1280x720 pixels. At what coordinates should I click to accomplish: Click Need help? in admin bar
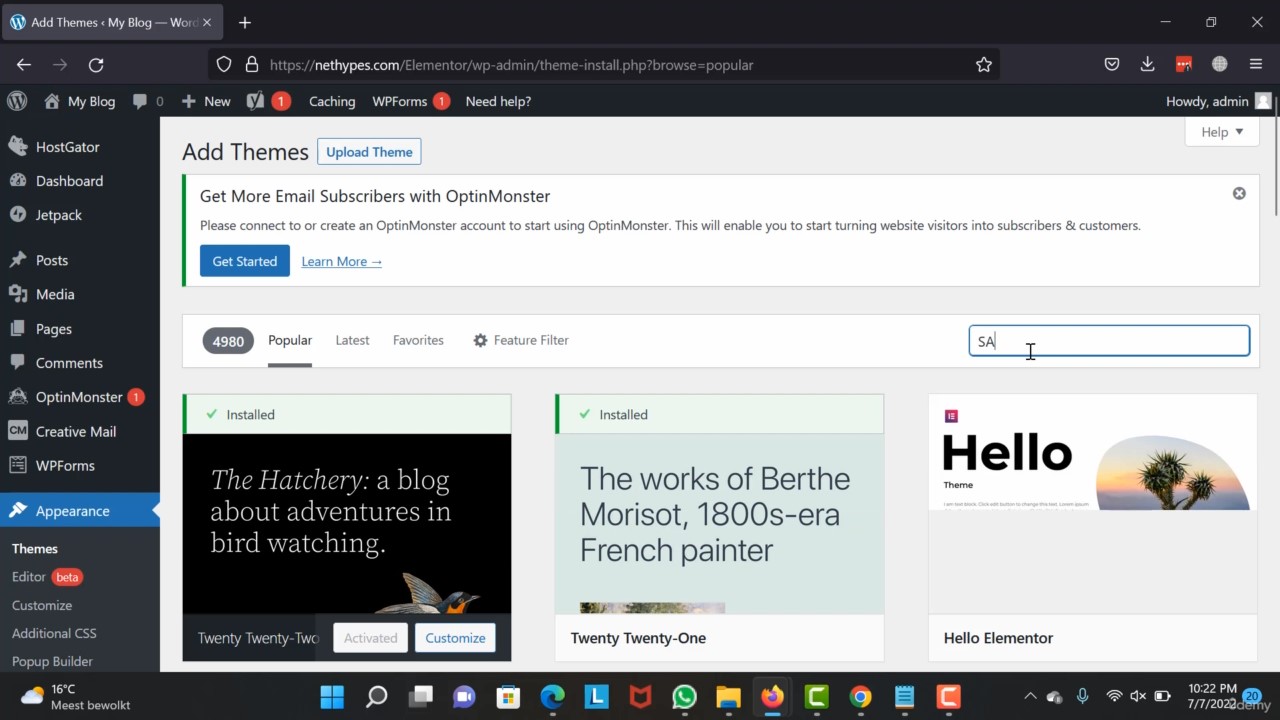coord(498,101)
